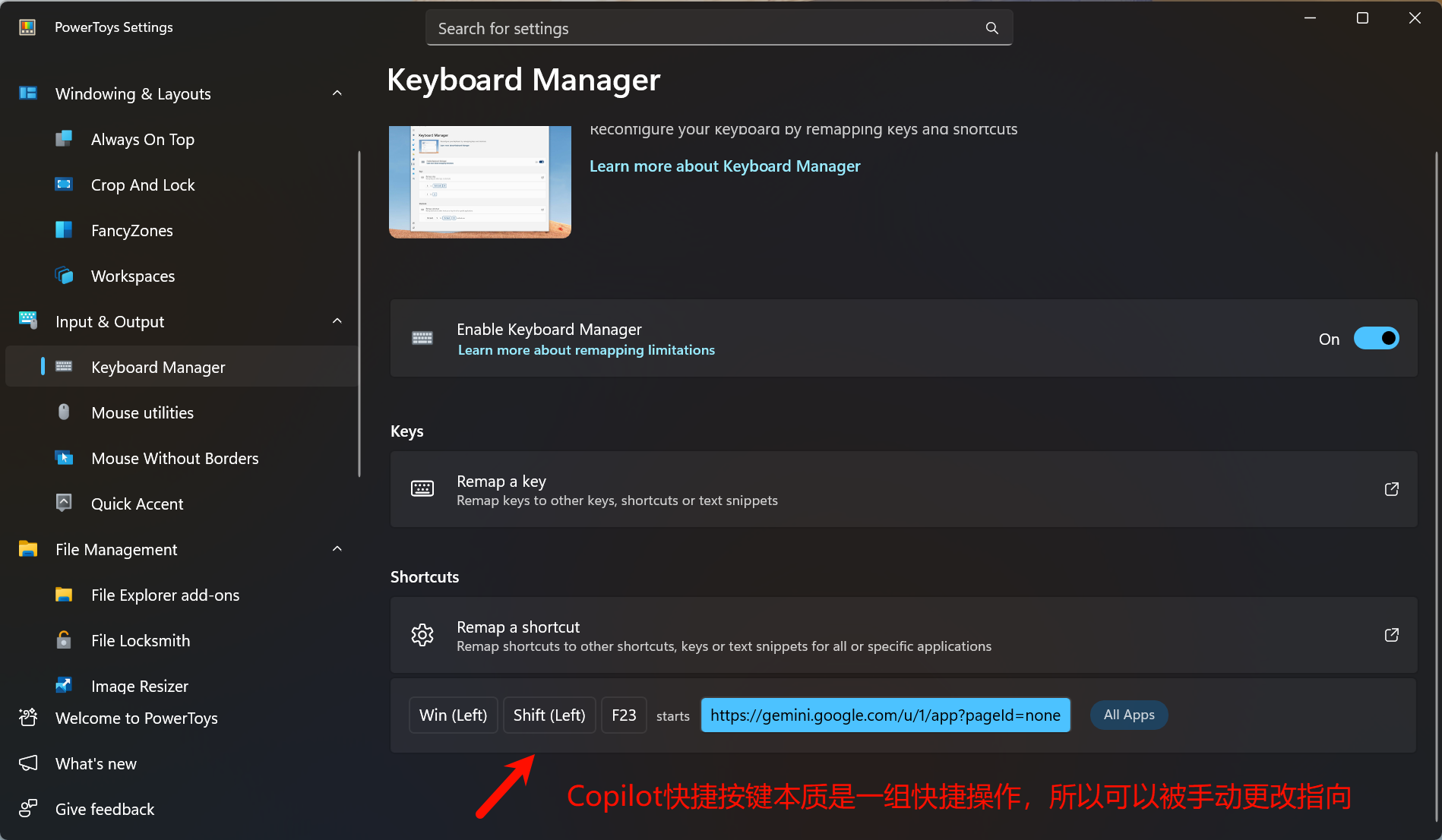Go to Welcome to PowerToys page
Viewport: 1442px width, 840px height.
click(136, 718)
